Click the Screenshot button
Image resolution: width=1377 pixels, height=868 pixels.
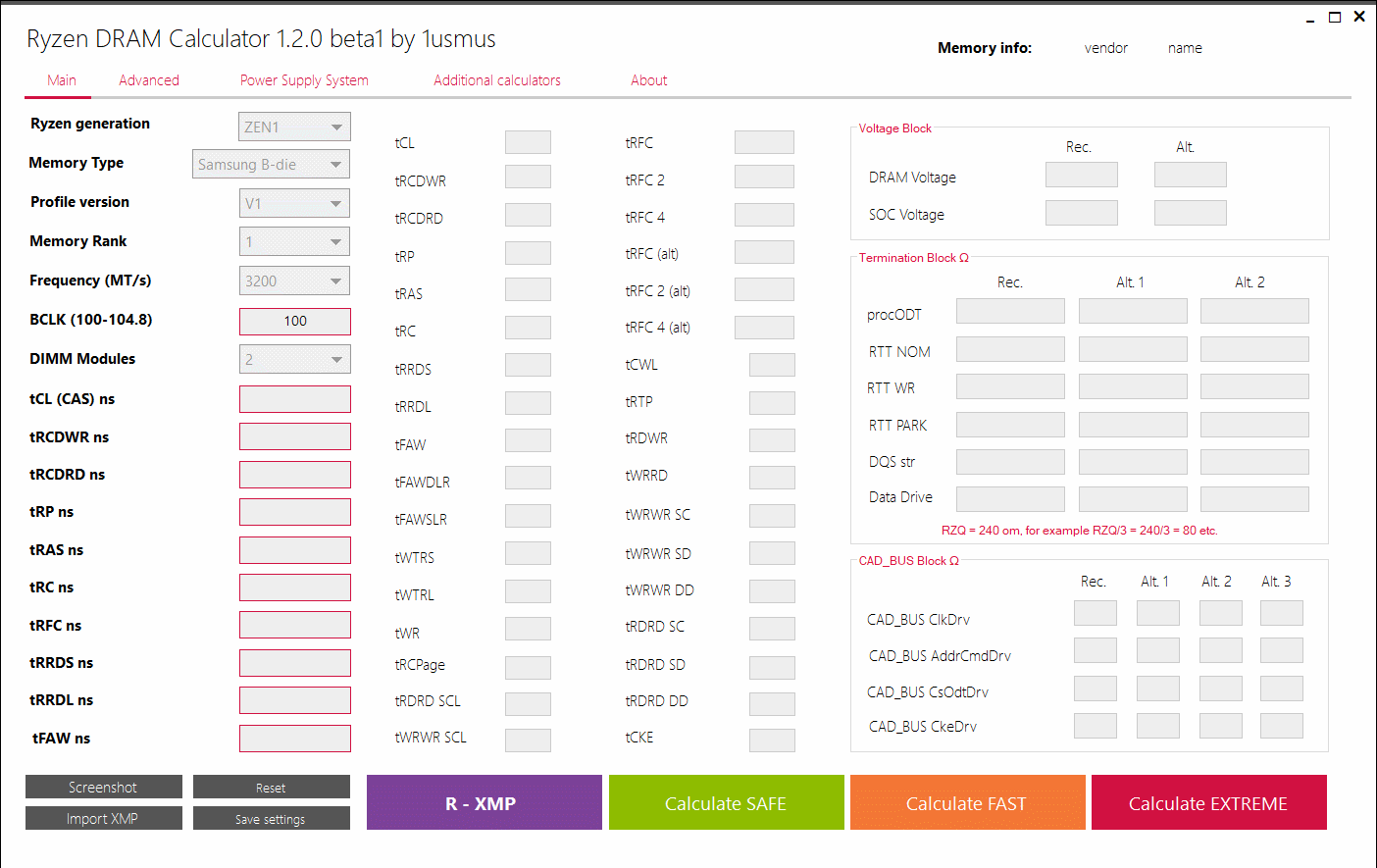(104, 787)
